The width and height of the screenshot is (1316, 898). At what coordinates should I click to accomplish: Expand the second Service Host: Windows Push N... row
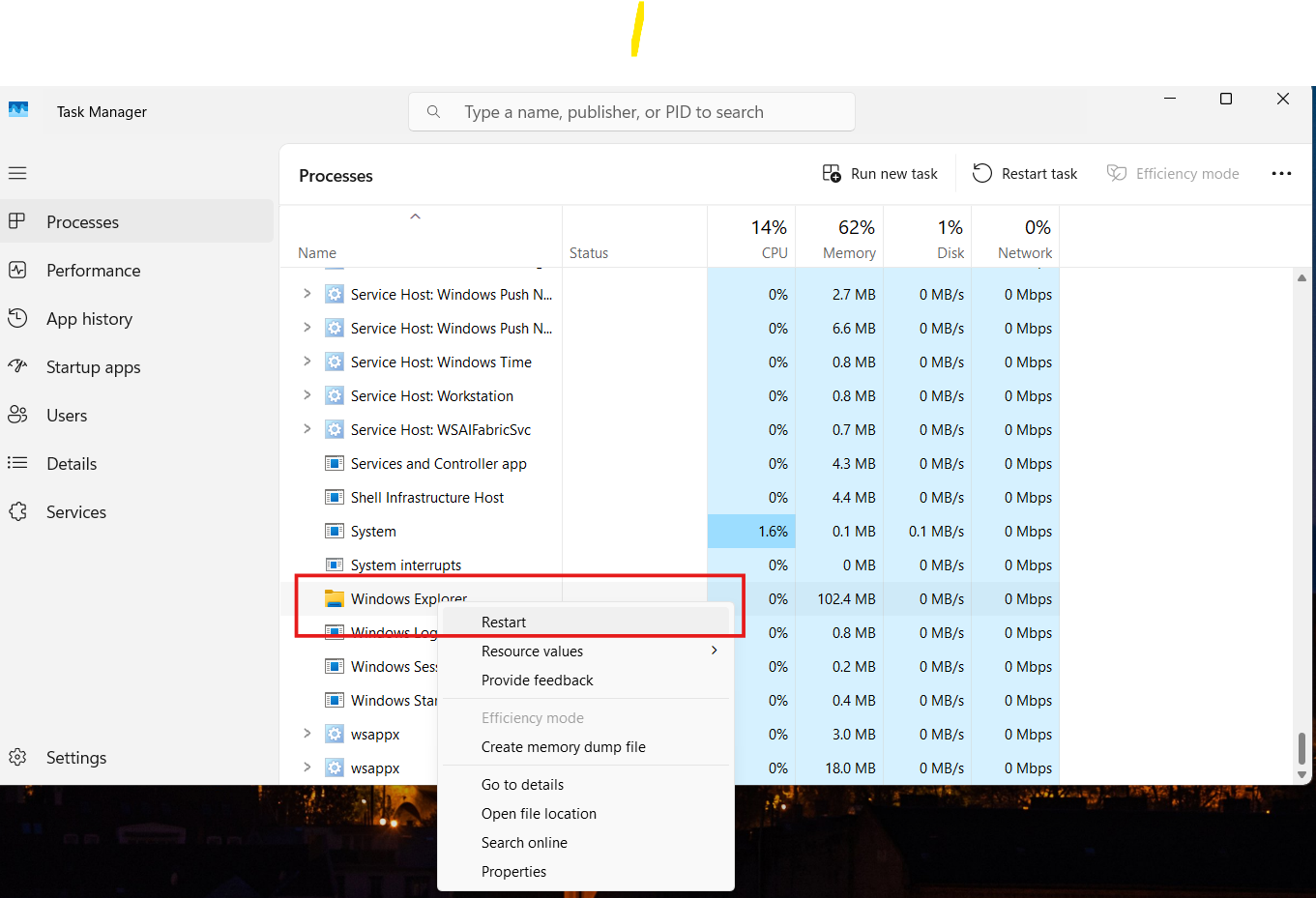coord(307,328)
